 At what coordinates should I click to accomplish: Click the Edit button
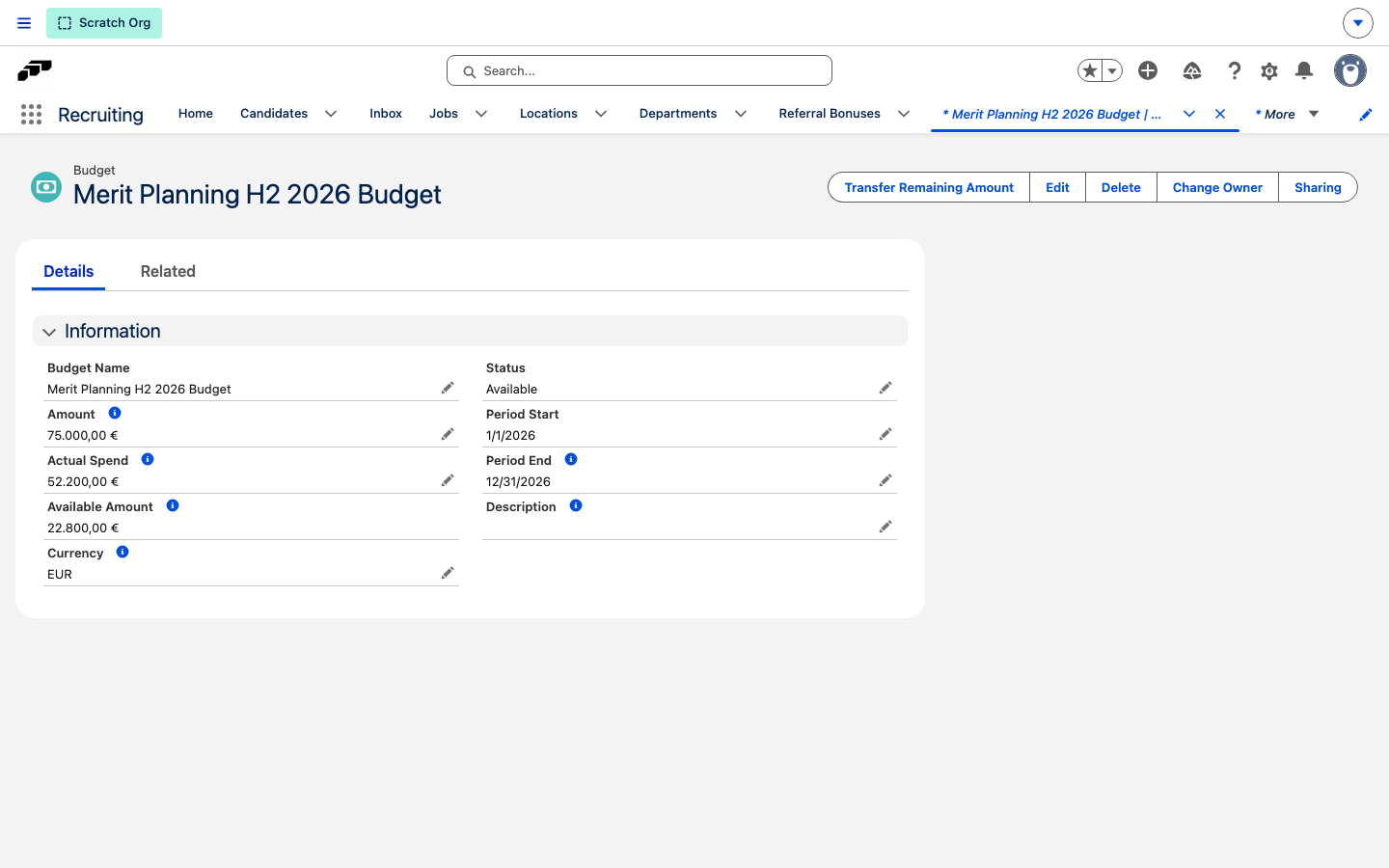click(1057, 187)
